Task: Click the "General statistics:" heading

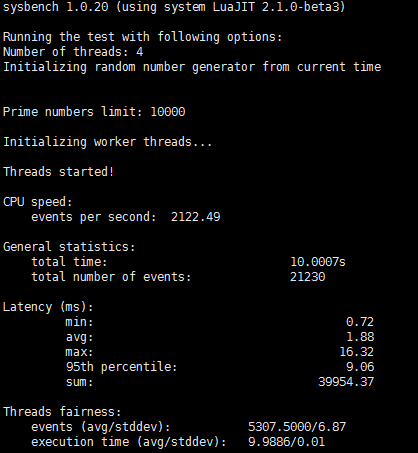Action: point(69,247)
